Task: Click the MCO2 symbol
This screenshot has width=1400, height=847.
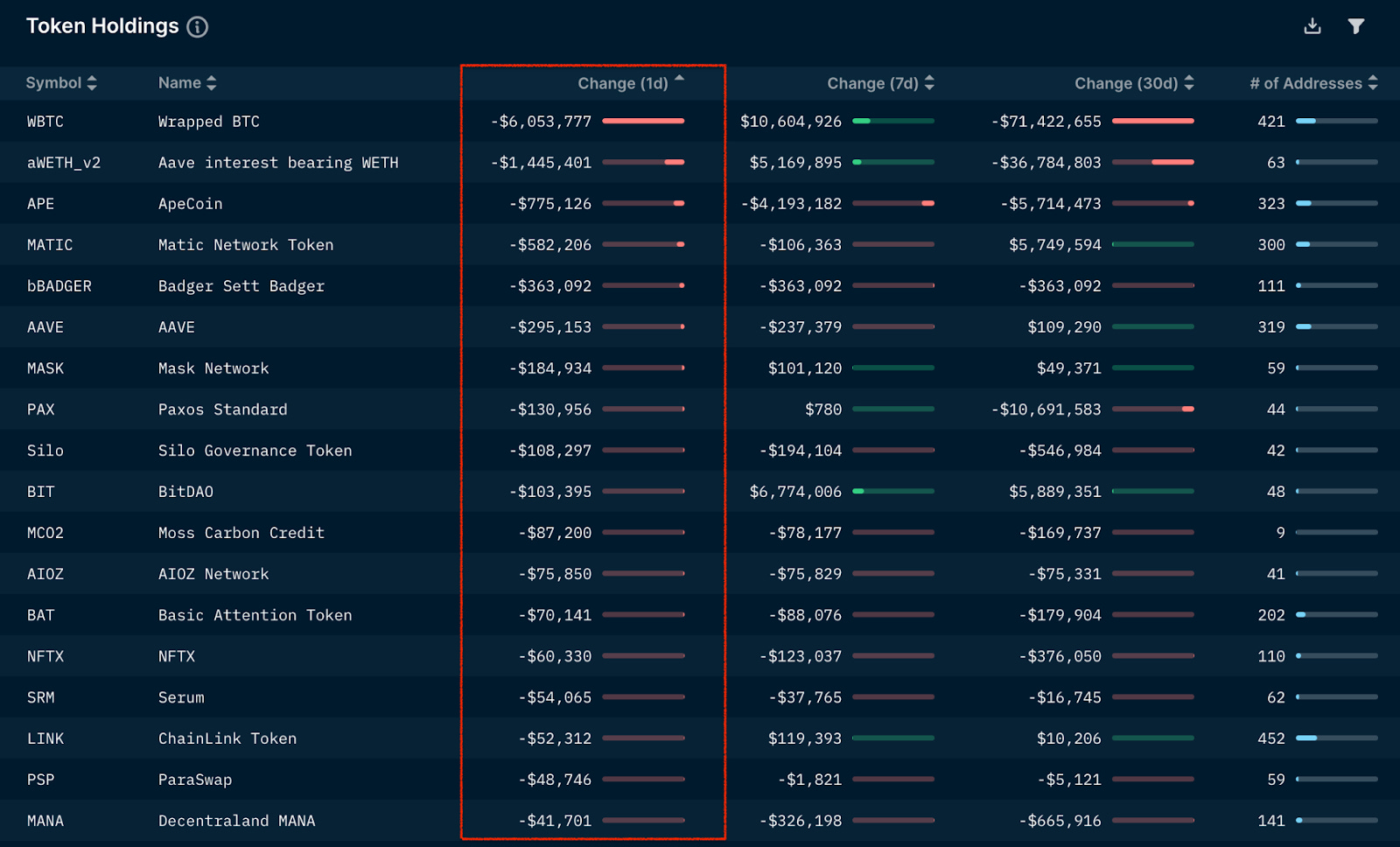Action: point(45,533)
